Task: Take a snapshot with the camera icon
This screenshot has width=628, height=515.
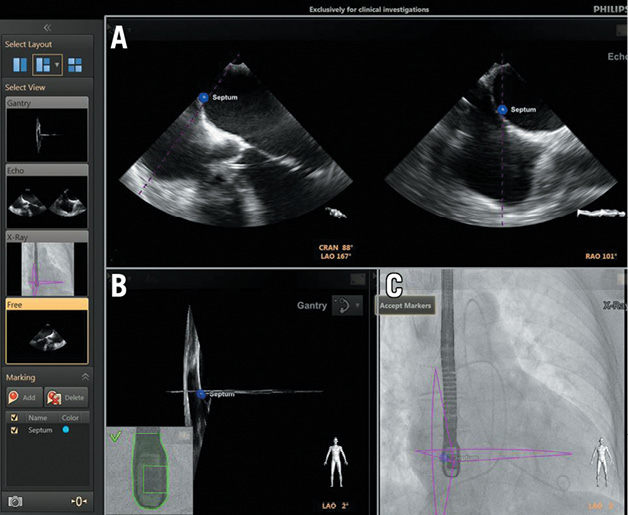Action: [x=16, y=500]
